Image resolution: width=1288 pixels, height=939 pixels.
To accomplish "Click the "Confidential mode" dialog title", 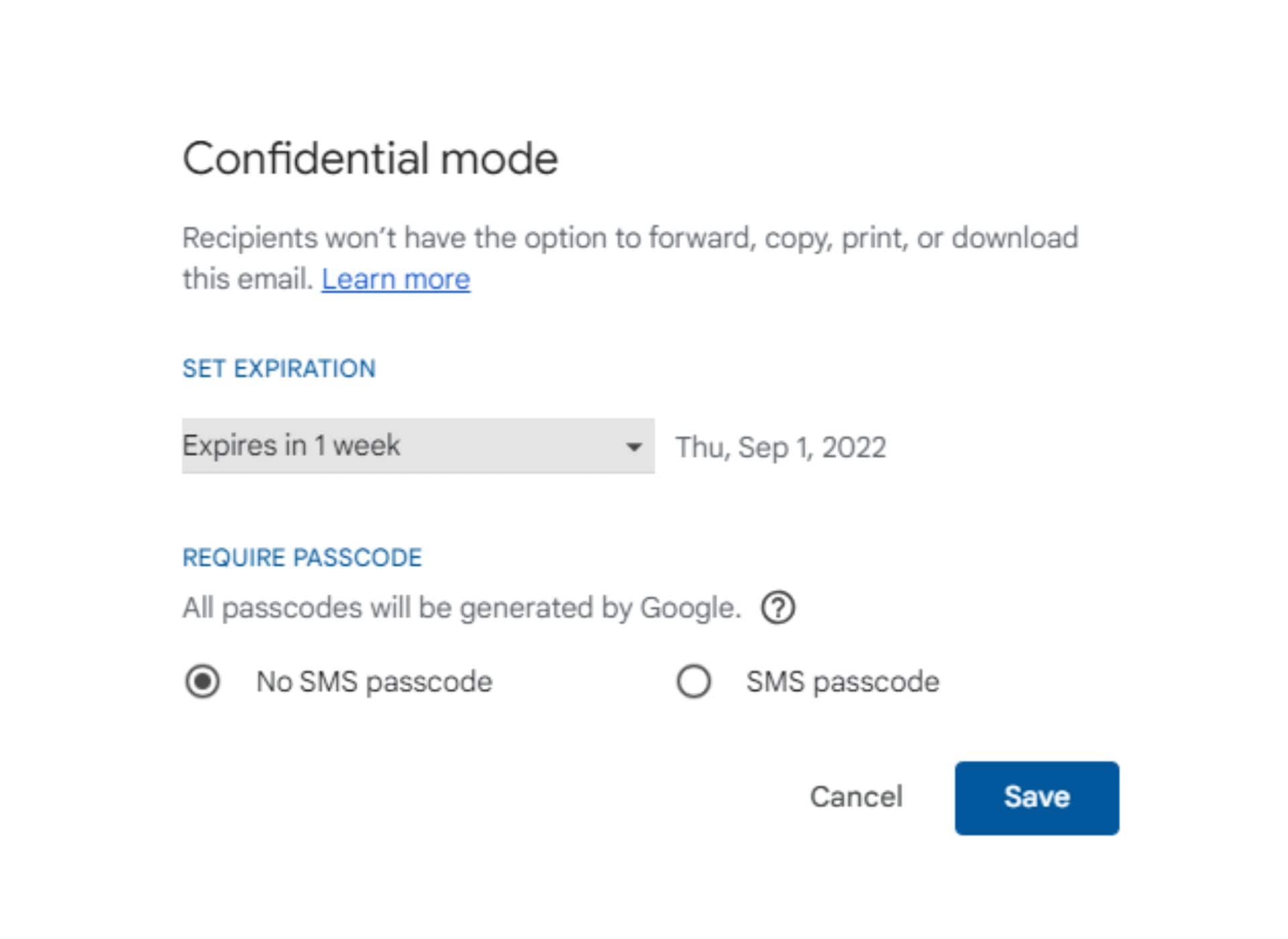I will click(370, 159).
